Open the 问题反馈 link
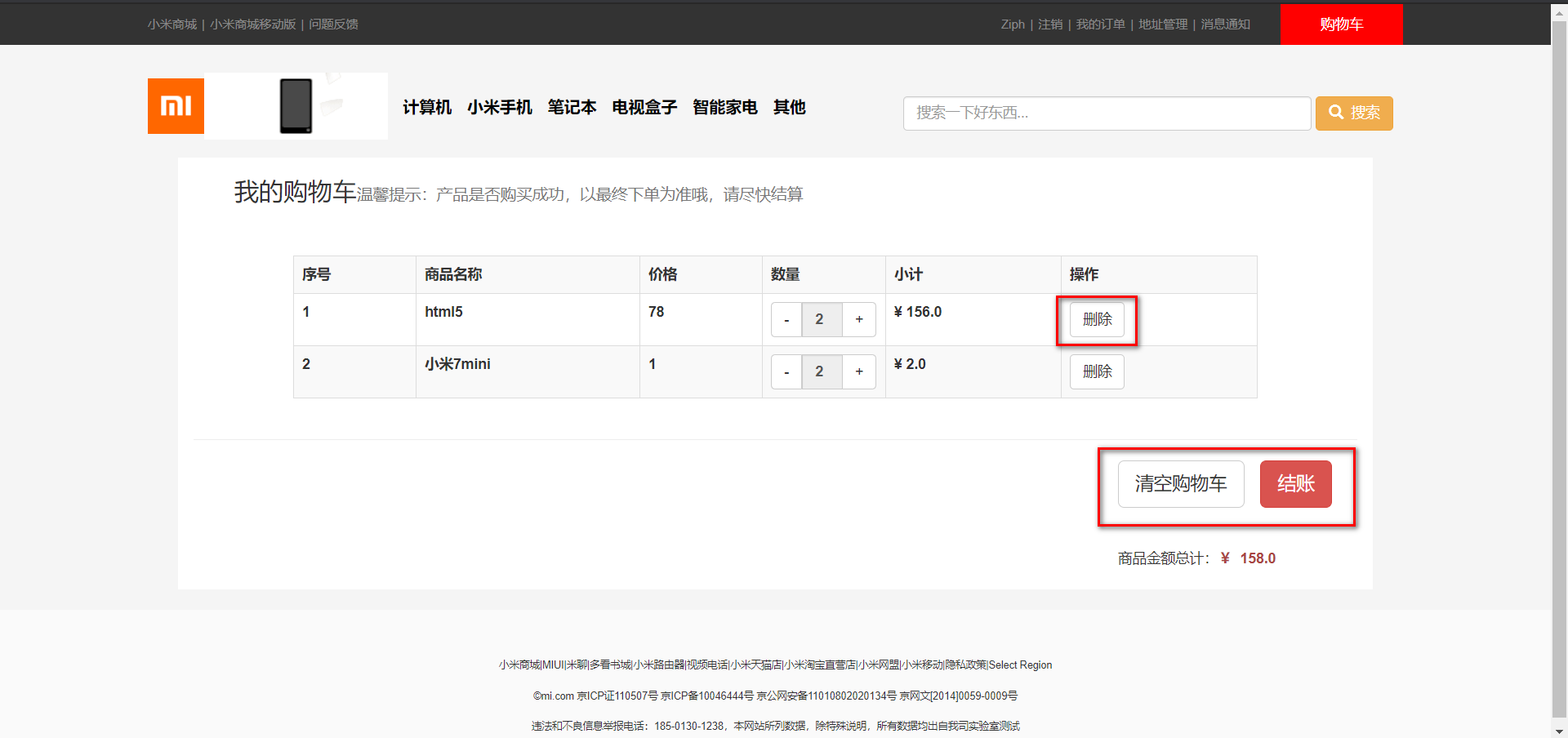1568x738 pixels. click(x=333, y=24)
